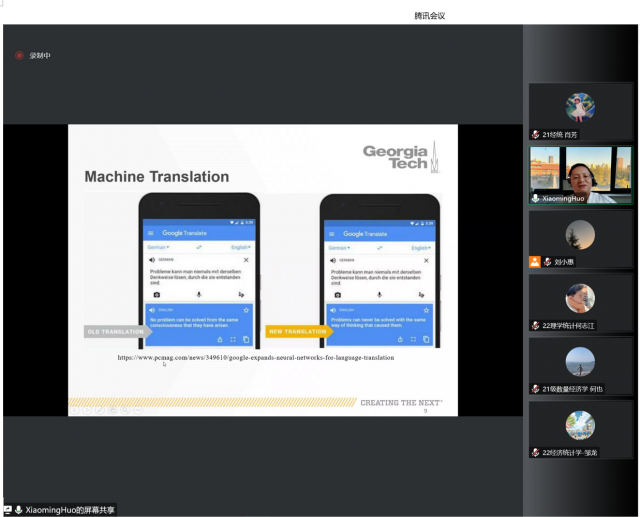640x517 pixels.
Task: Go to previous slide via slideshow arrow
Action: (x=74, y=410)
